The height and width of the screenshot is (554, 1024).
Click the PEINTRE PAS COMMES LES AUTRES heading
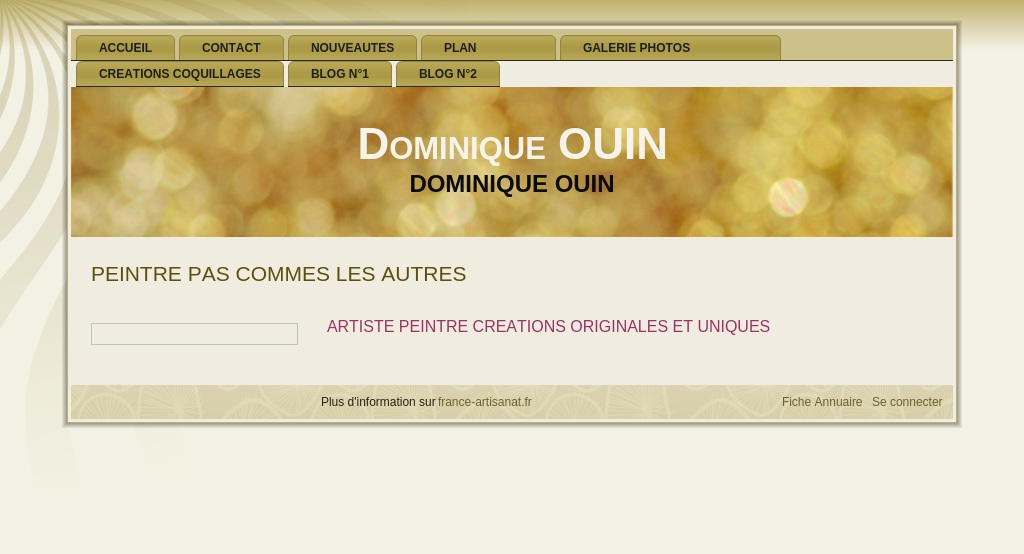pyautogui.click(x=279, y=274)
